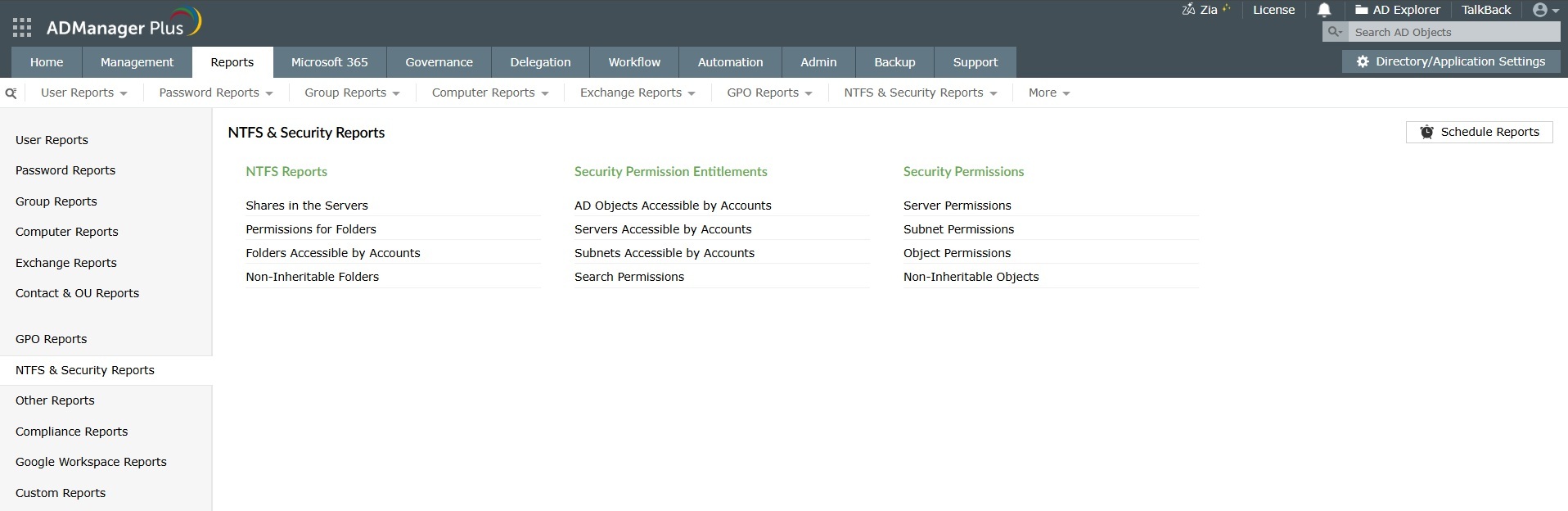Open the Search Permissions report
The width and height of the screenshot is (1568, 511).
629,277
